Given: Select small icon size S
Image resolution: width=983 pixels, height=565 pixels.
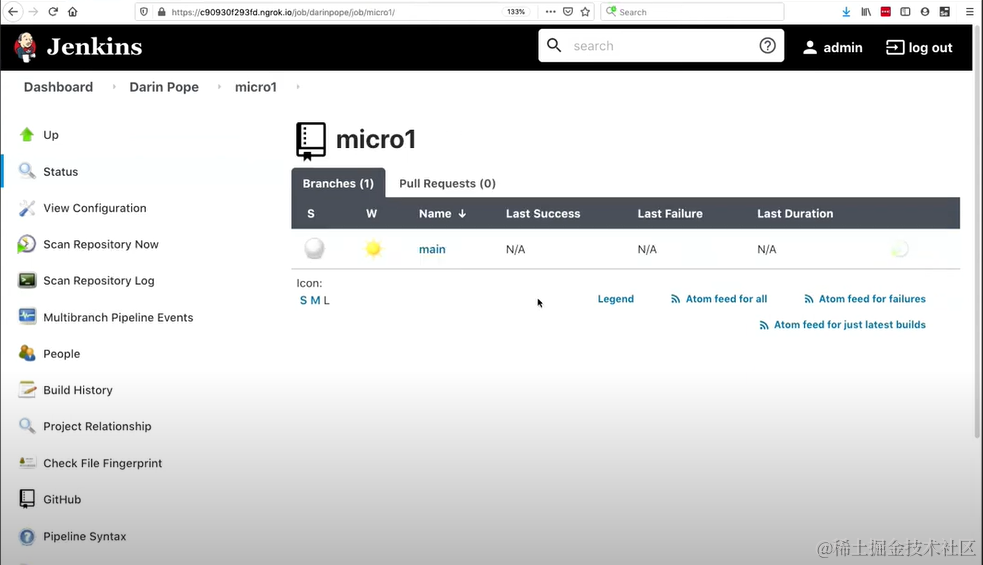Looking at the screenshot, I should (x=303, y=300).
